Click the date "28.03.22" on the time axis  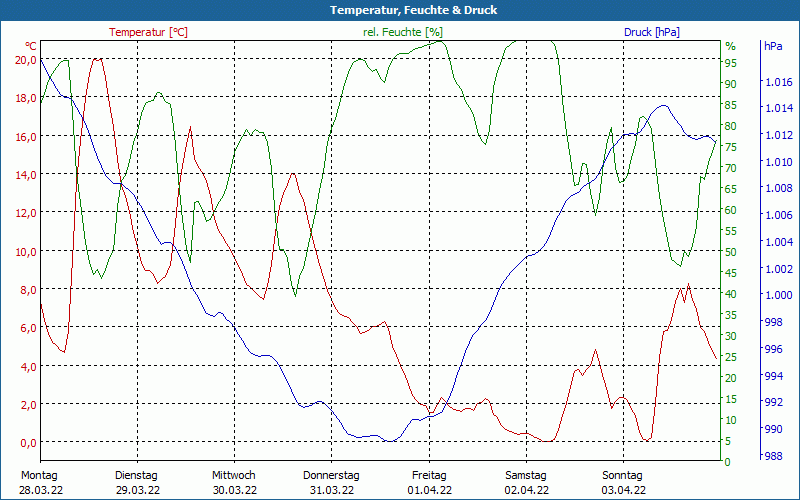point(40,490)
